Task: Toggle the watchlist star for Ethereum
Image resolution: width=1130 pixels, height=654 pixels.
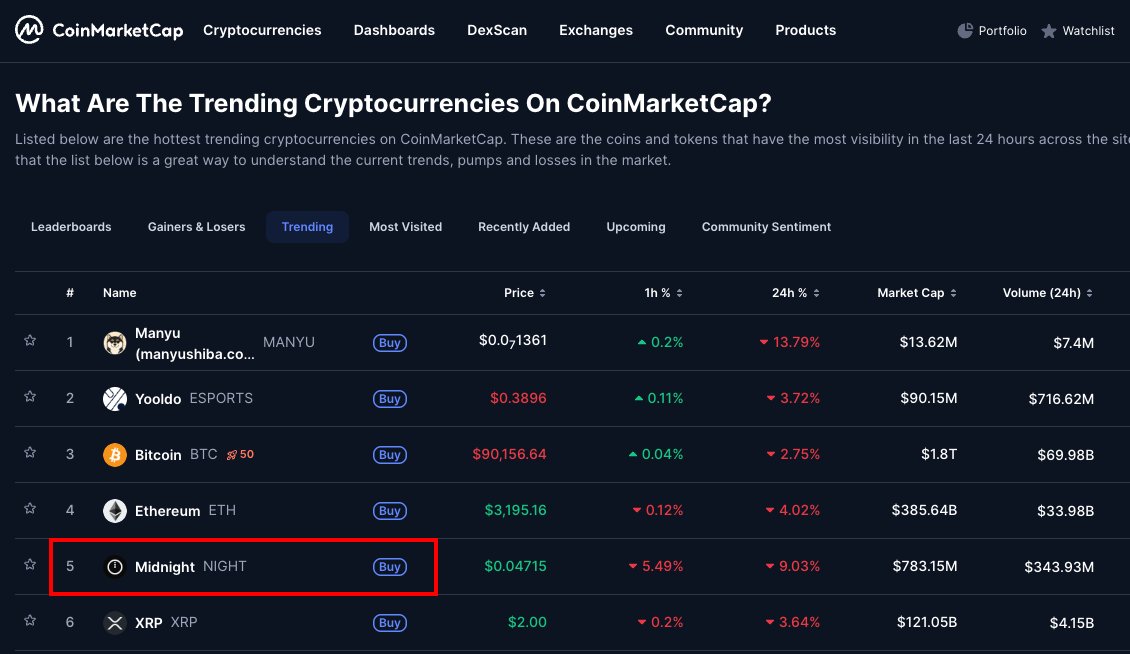Action: (30, 509)
